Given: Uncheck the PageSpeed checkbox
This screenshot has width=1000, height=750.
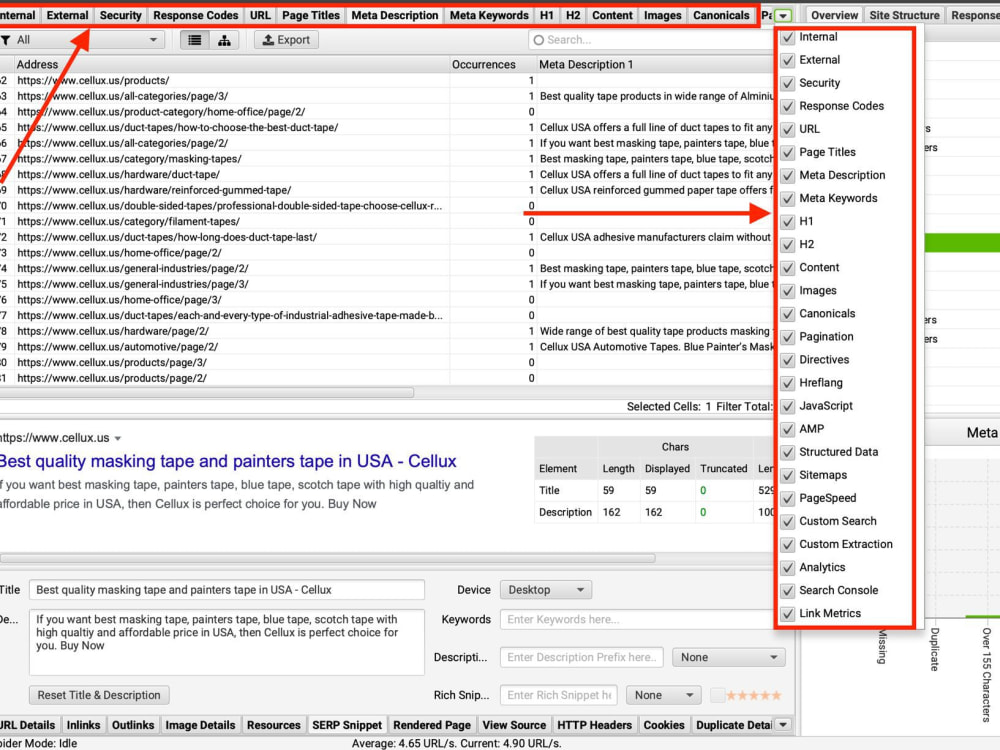Looking at the screenshot, I should point(788,498).
